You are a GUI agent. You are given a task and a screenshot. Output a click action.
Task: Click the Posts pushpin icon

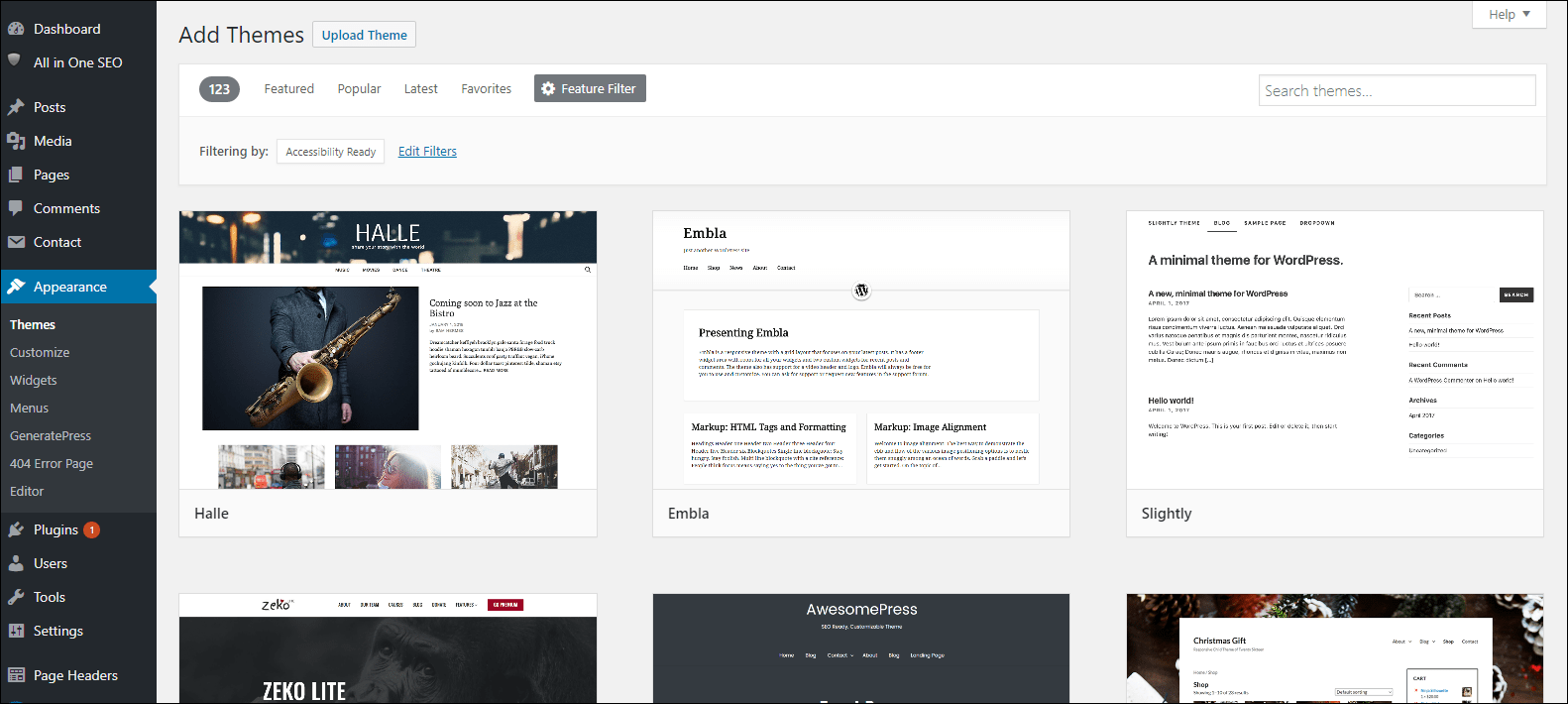coord(16,107)
